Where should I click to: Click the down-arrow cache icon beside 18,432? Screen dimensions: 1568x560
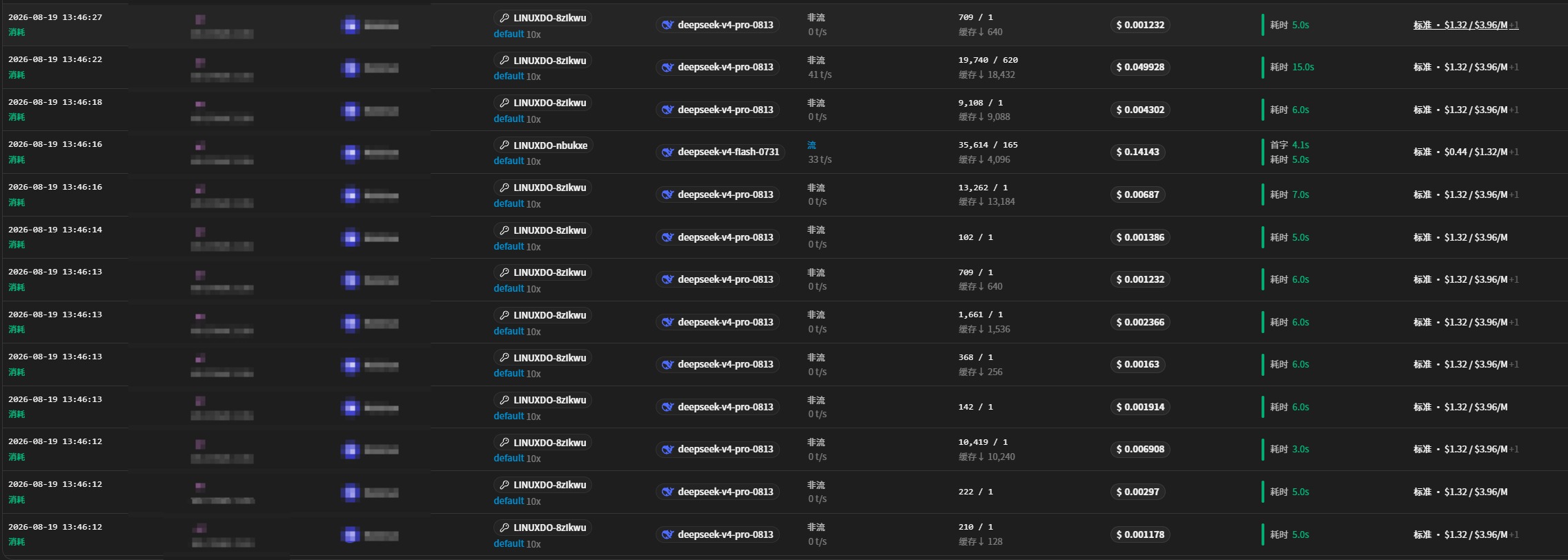[981, 74]
